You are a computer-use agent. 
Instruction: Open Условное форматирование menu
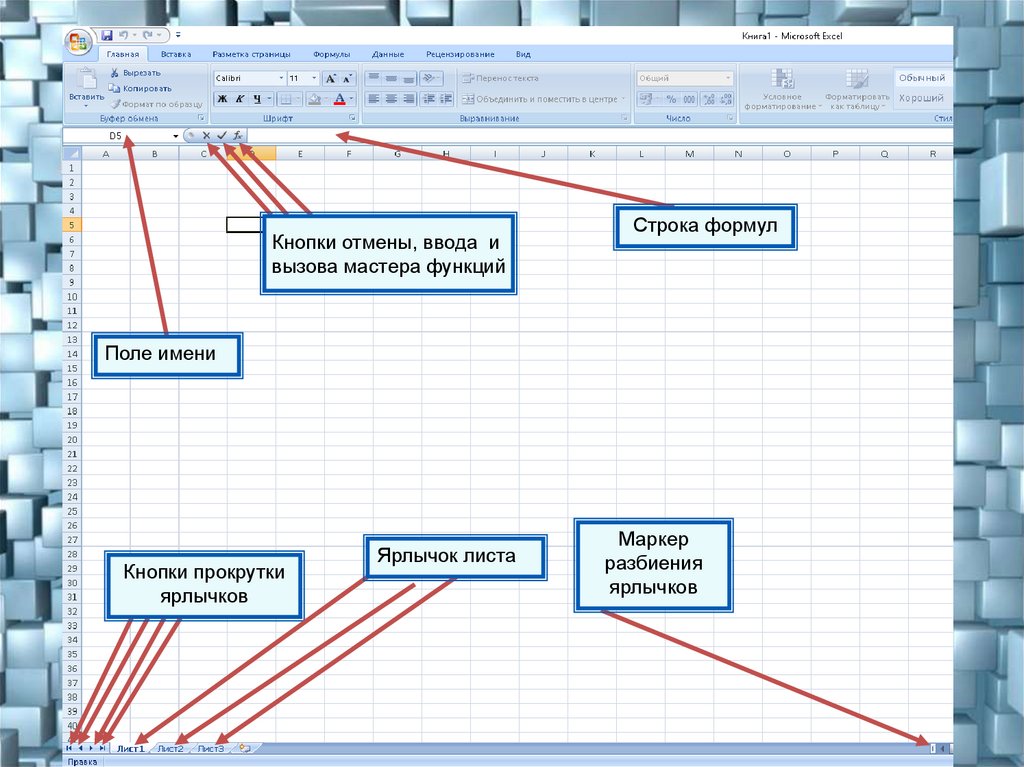click(782, 89)
